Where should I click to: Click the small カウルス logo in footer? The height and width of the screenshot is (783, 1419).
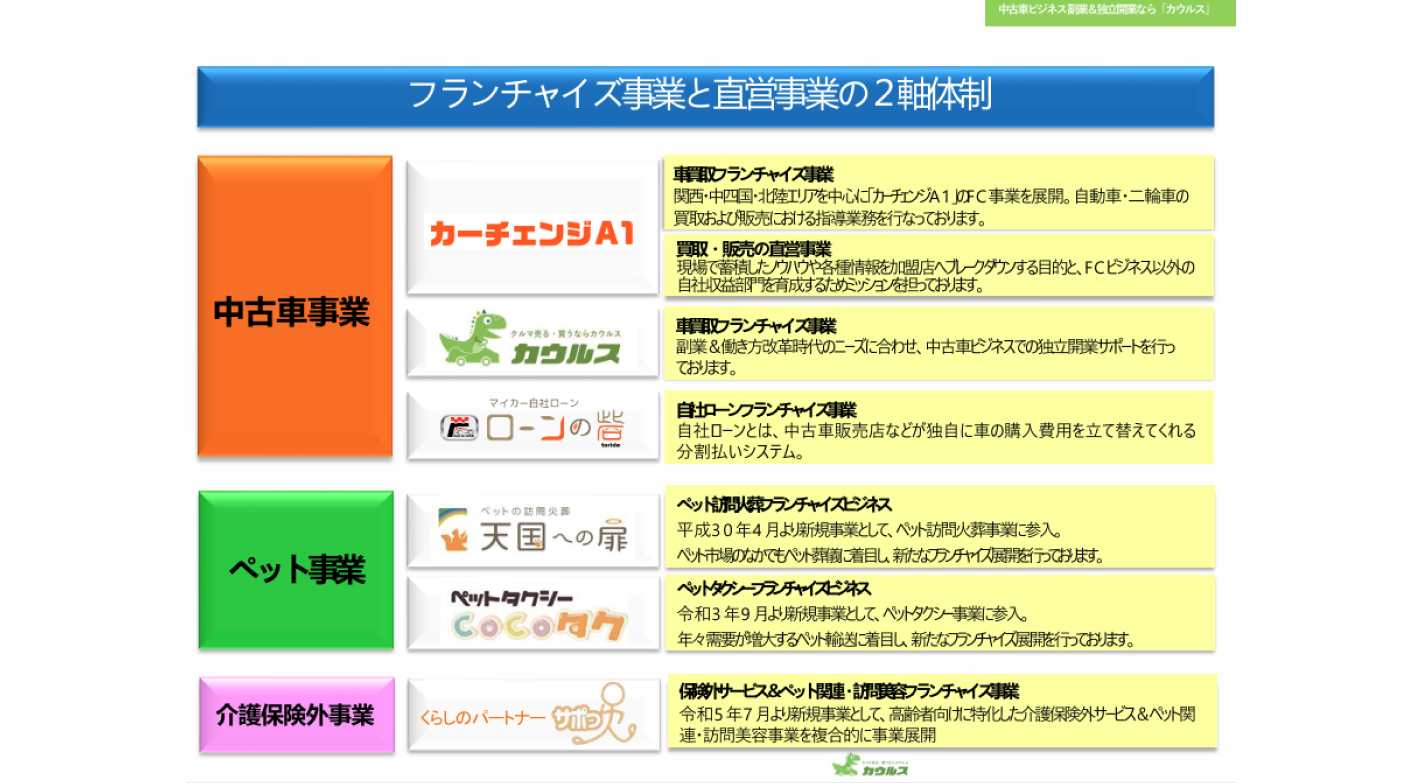tap(871, 767)
